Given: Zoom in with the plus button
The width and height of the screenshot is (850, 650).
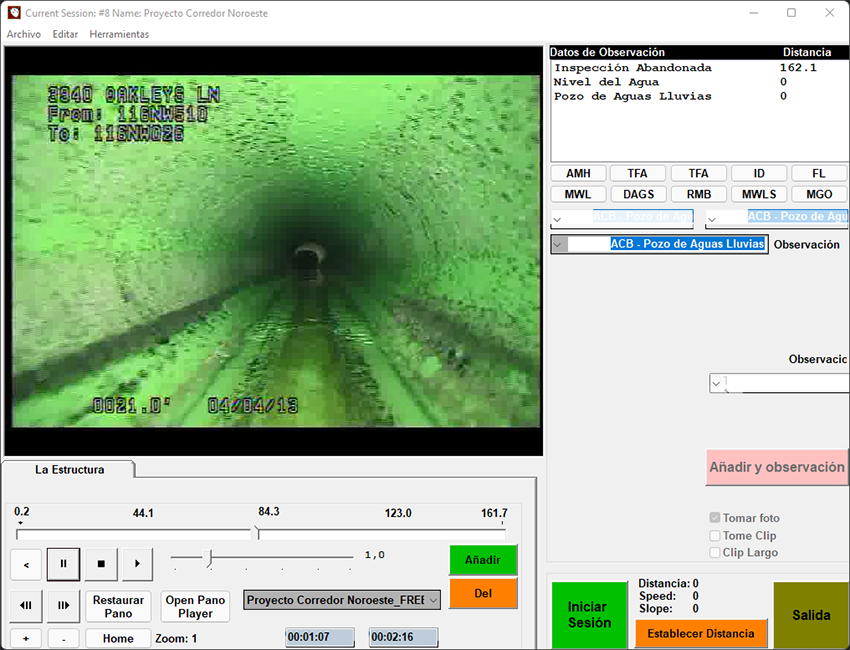Looking at the screenshot, I should coord(26,639).
